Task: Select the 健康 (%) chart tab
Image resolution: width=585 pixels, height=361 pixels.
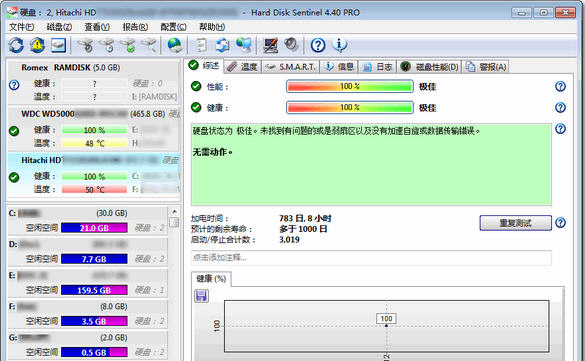Action: pyautogui.click(x=211, y=279)
